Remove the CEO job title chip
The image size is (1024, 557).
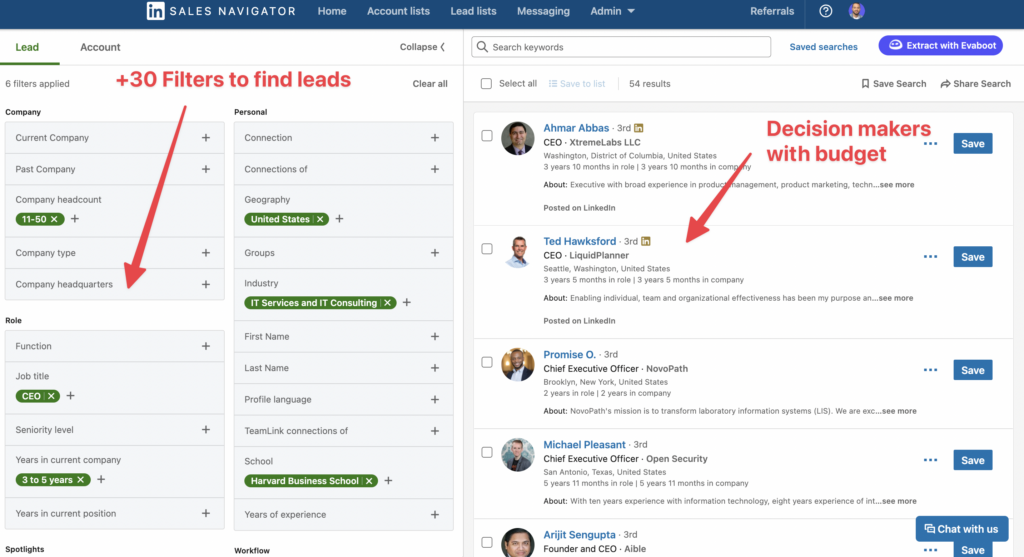click(51, 396)
